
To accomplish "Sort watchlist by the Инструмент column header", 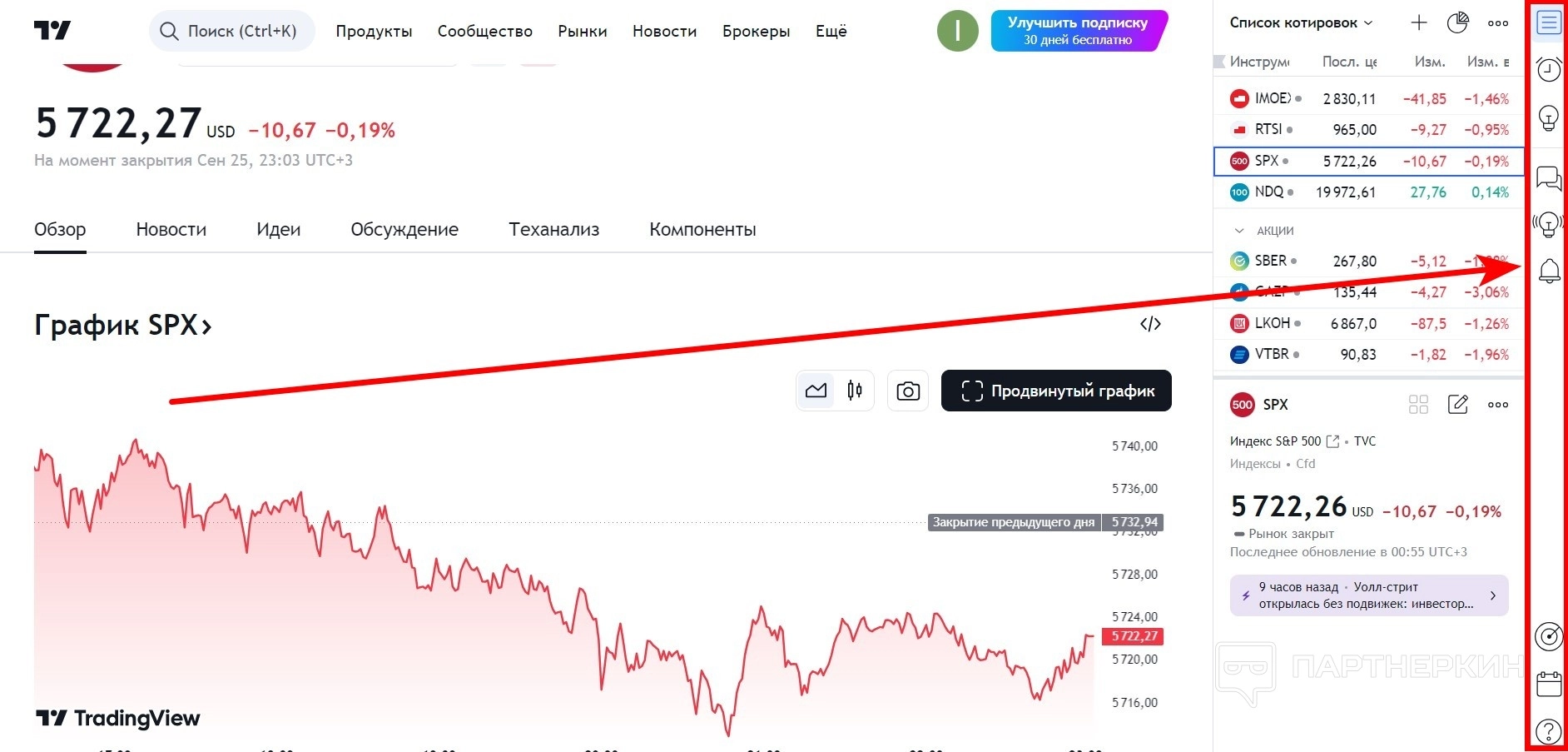I will coord(1259,62).
